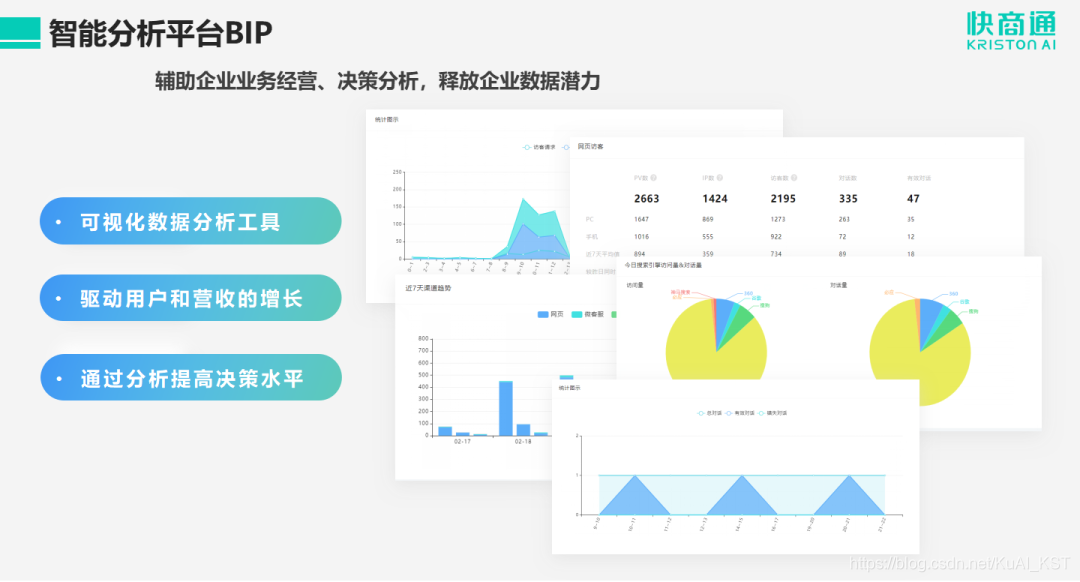Click the blue 网页 legend color swatch
The image size is (1080, 582).
click(543, 315)
